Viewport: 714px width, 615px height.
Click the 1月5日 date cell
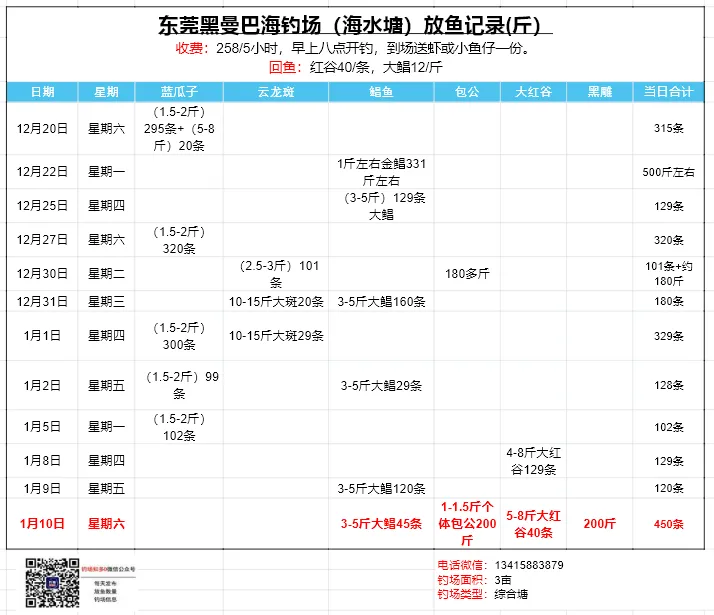[42, 427]
